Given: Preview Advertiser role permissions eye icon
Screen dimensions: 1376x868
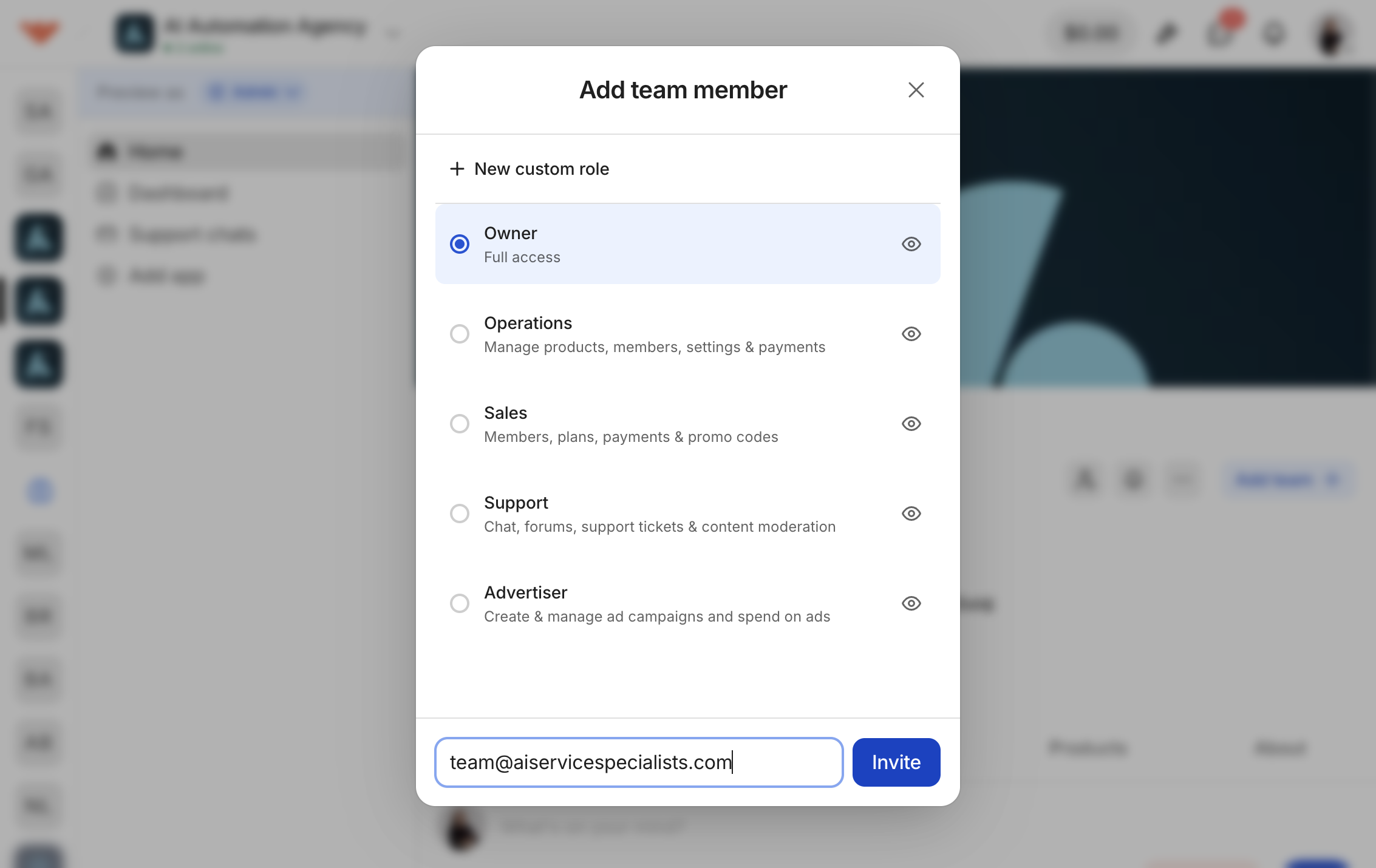Looking at the screenshot, I should click(911, 603).
